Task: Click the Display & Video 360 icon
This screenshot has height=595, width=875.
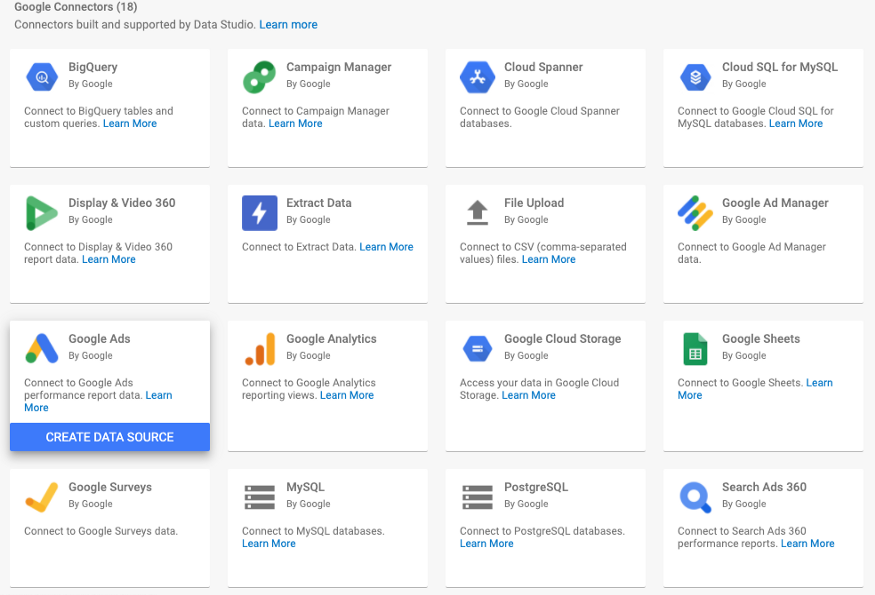Action: 42,212
